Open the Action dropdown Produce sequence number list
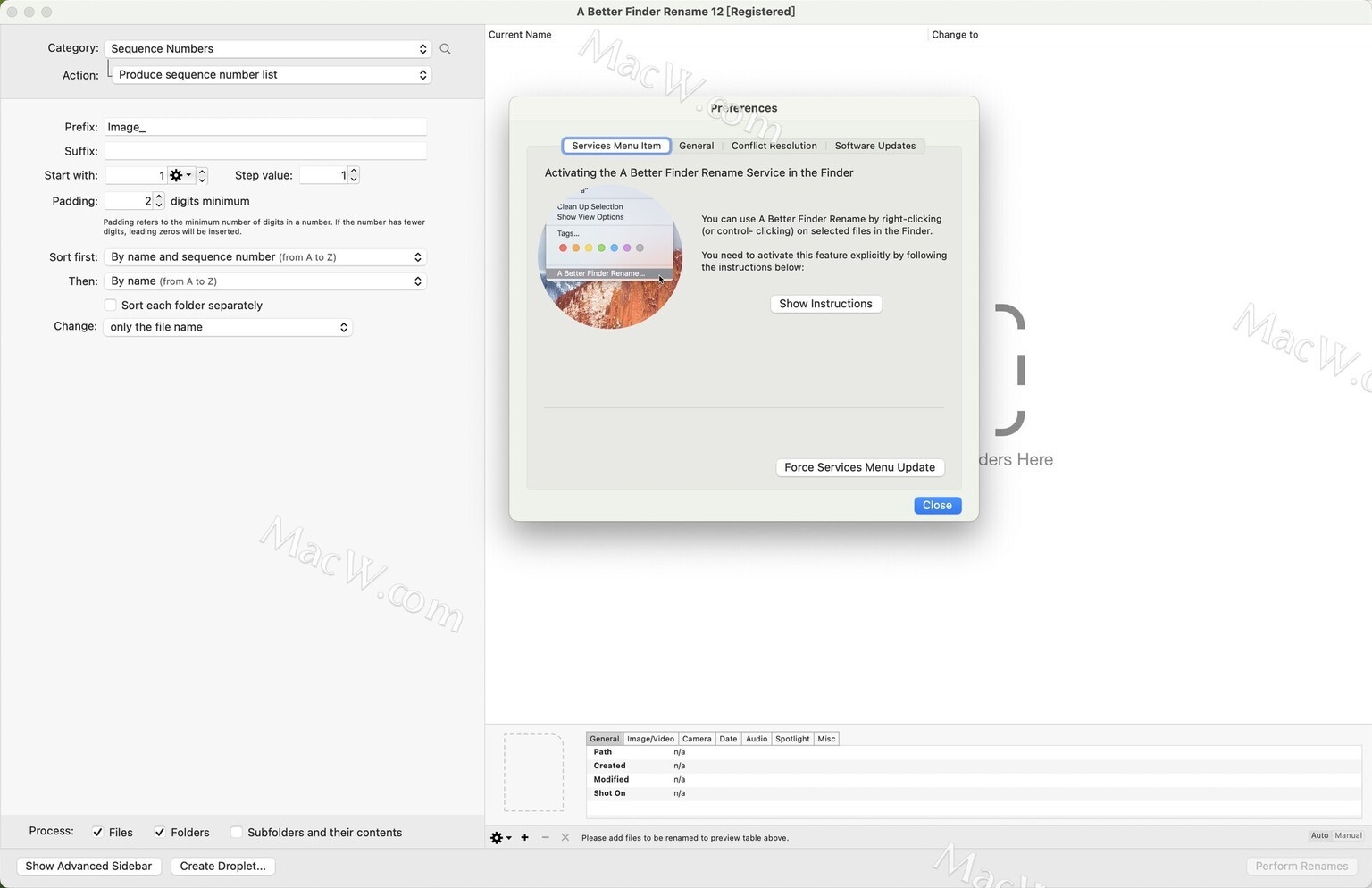The width and height of the screenshot is (1372, 888). click(272, 74)
